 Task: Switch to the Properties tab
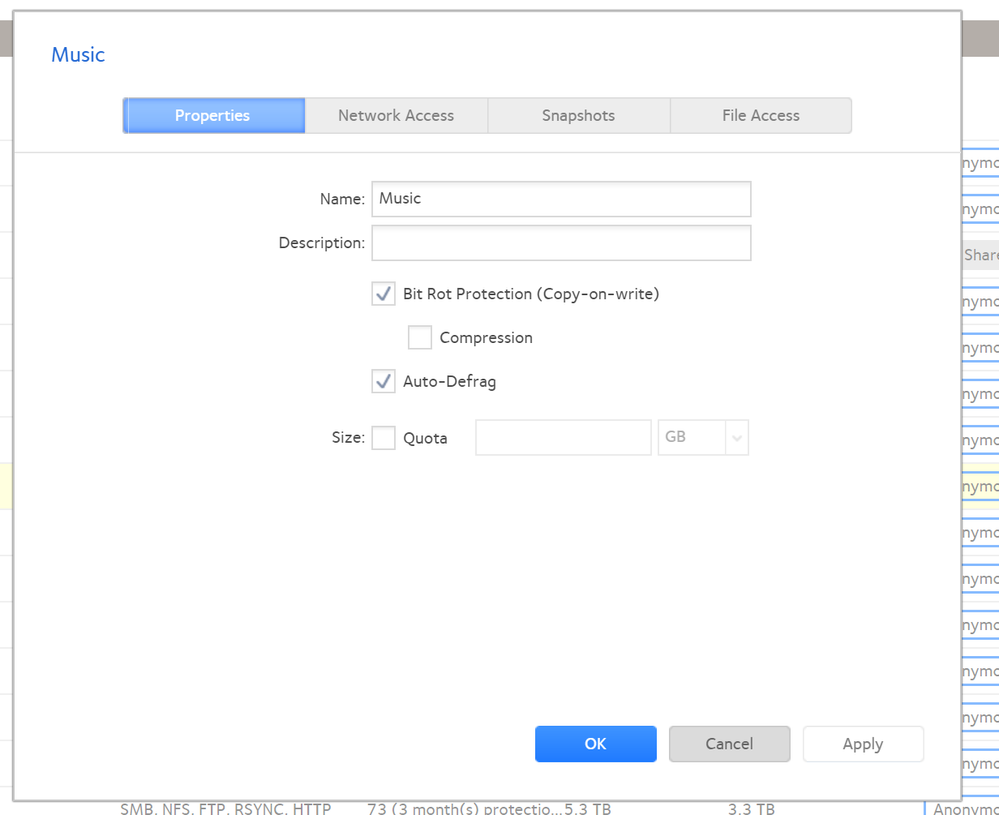tap(213, 116)
